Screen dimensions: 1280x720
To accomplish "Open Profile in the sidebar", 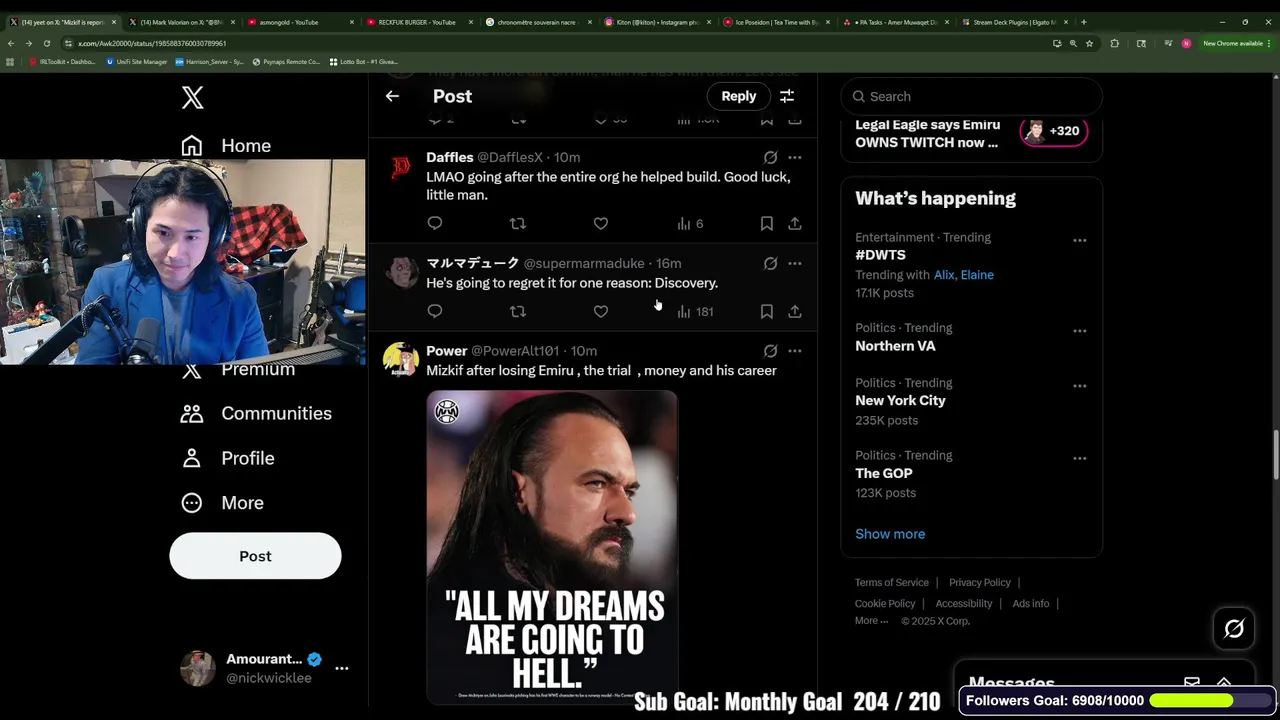I will (x=228, y=458).
